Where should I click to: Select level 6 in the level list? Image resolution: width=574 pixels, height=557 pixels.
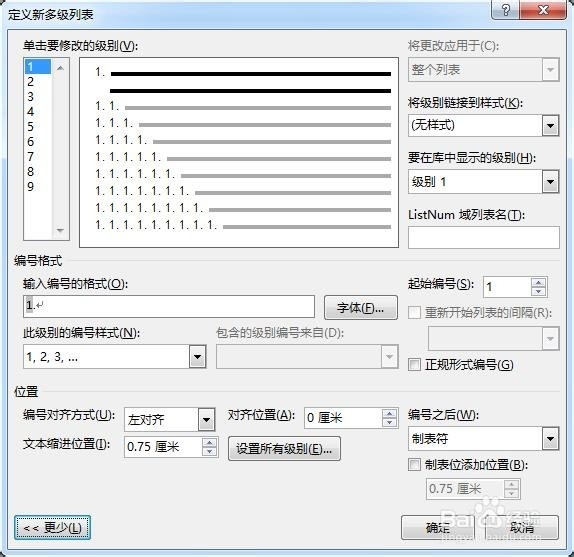[x=37, y=142]
